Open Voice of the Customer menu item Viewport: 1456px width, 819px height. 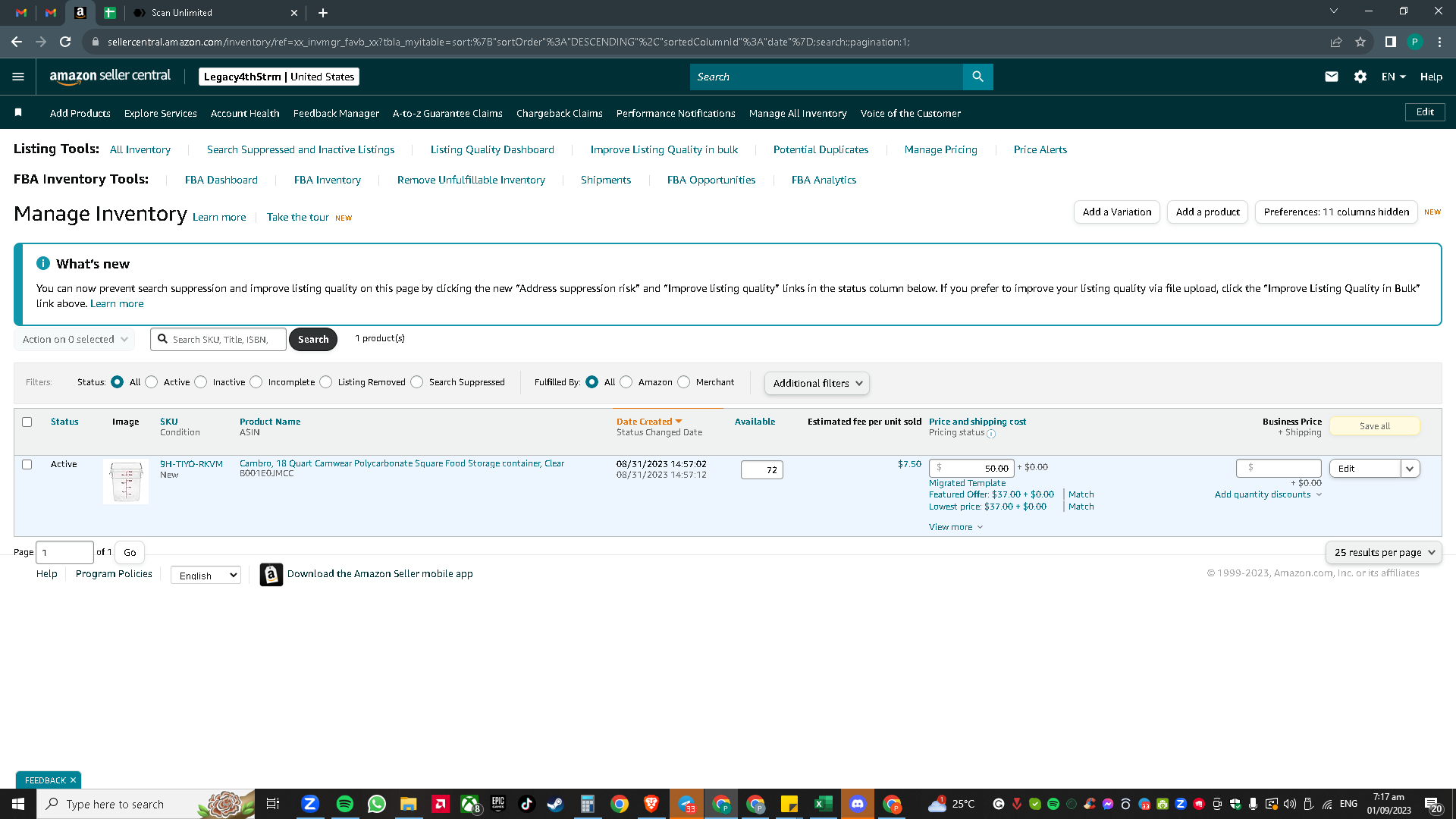click(x=911, y=113)
